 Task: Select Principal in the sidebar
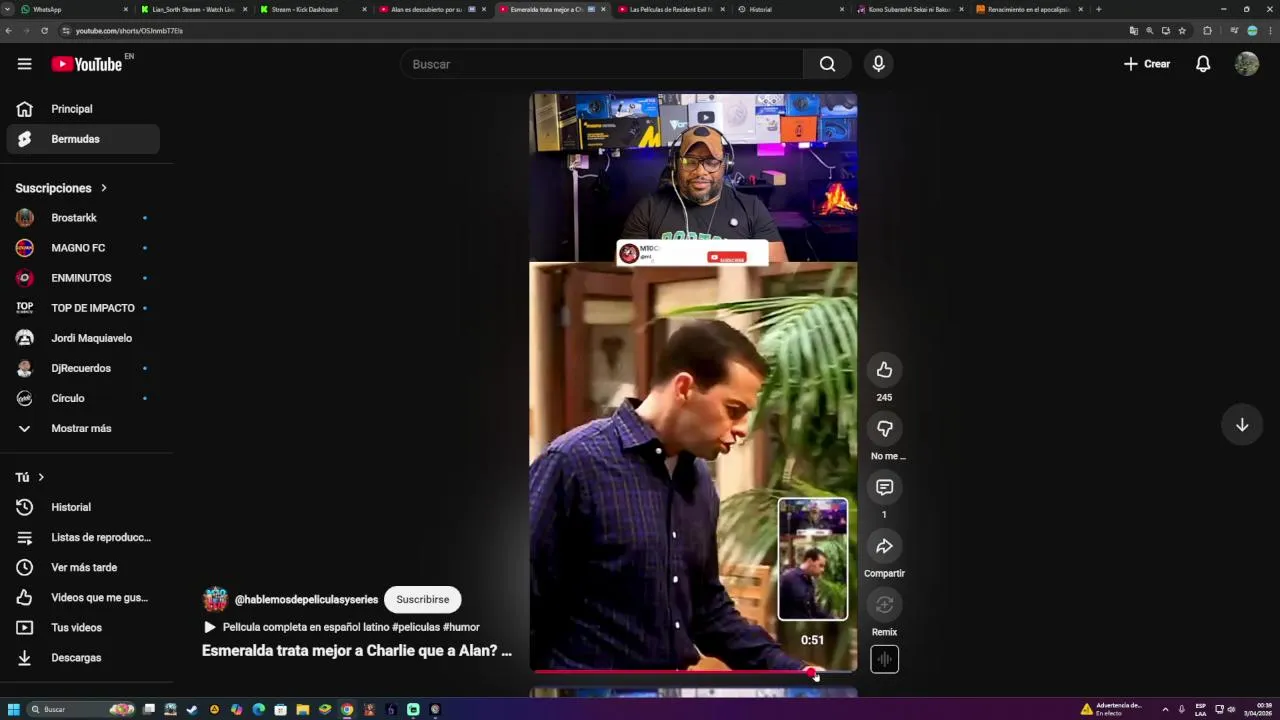pos(83,109)
